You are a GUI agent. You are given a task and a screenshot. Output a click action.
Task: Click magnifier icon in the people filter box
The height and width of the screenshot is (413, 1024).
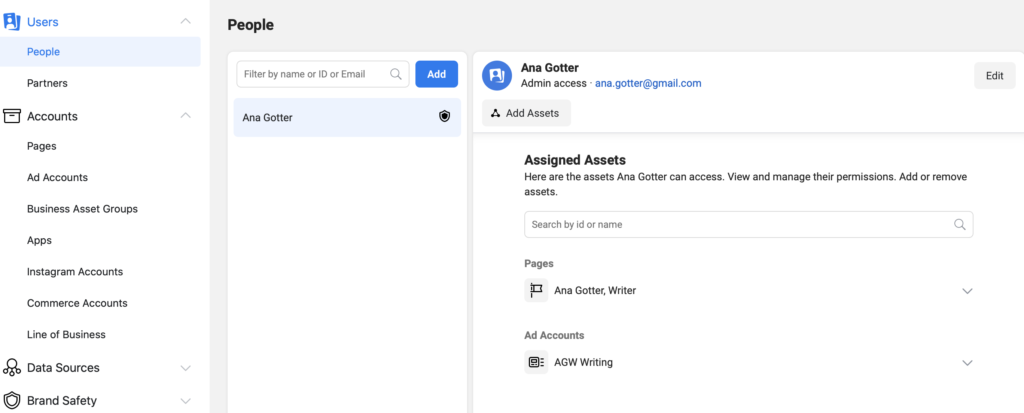pos(397,74)
